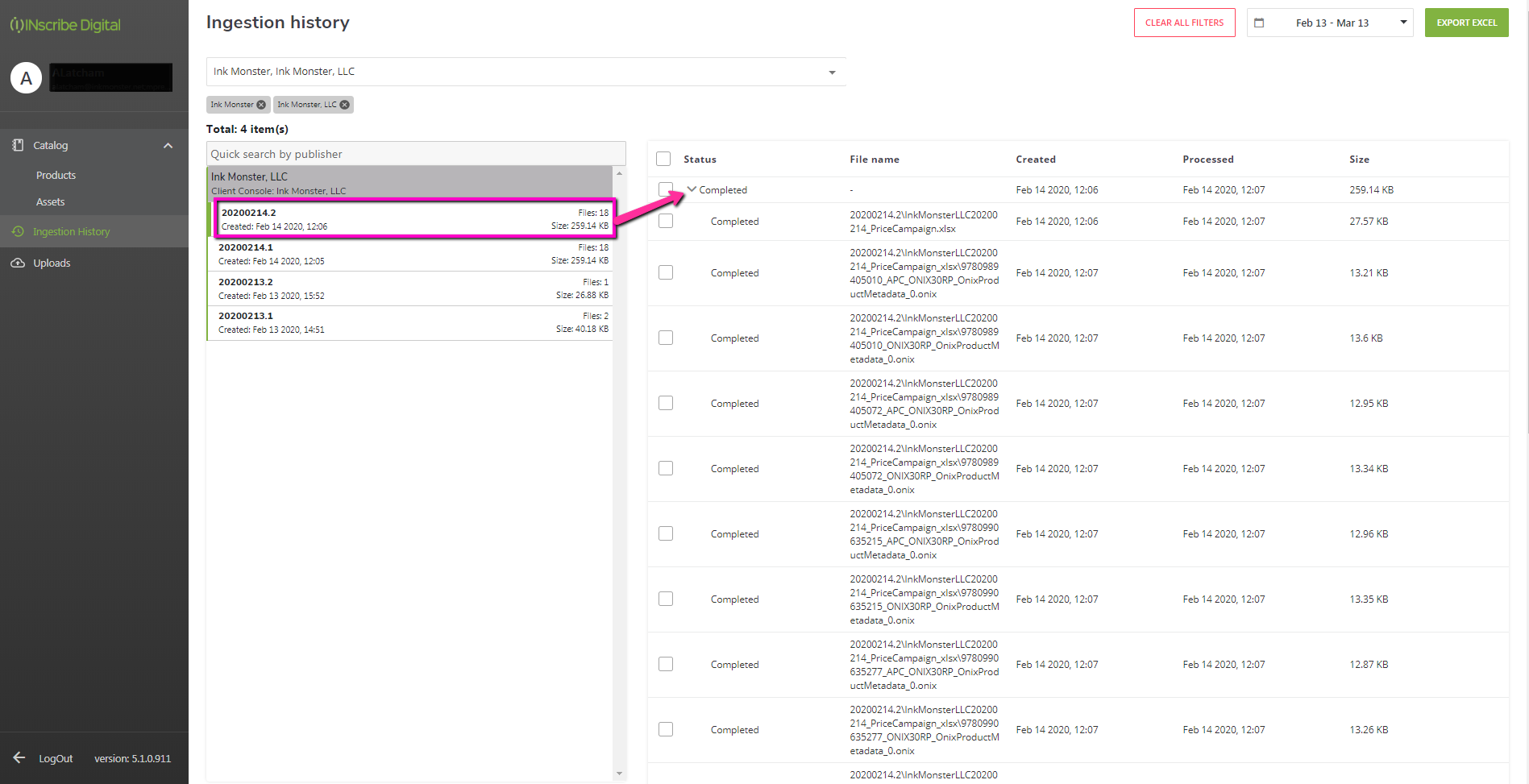Collapse the Catalog menu chevron
This screenshot has height=784, width=1529.
[x=168, y=145]
